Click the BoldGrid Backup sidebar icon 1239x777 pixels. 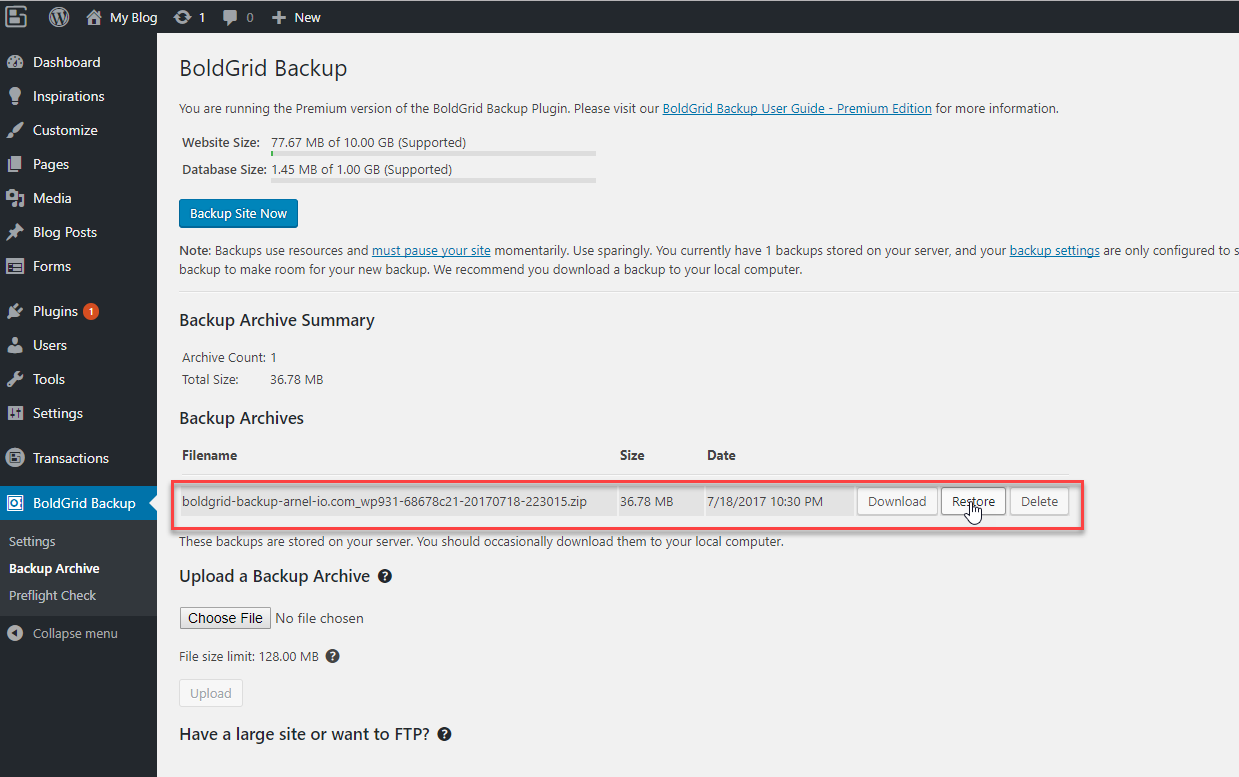(x=15, y=503)
